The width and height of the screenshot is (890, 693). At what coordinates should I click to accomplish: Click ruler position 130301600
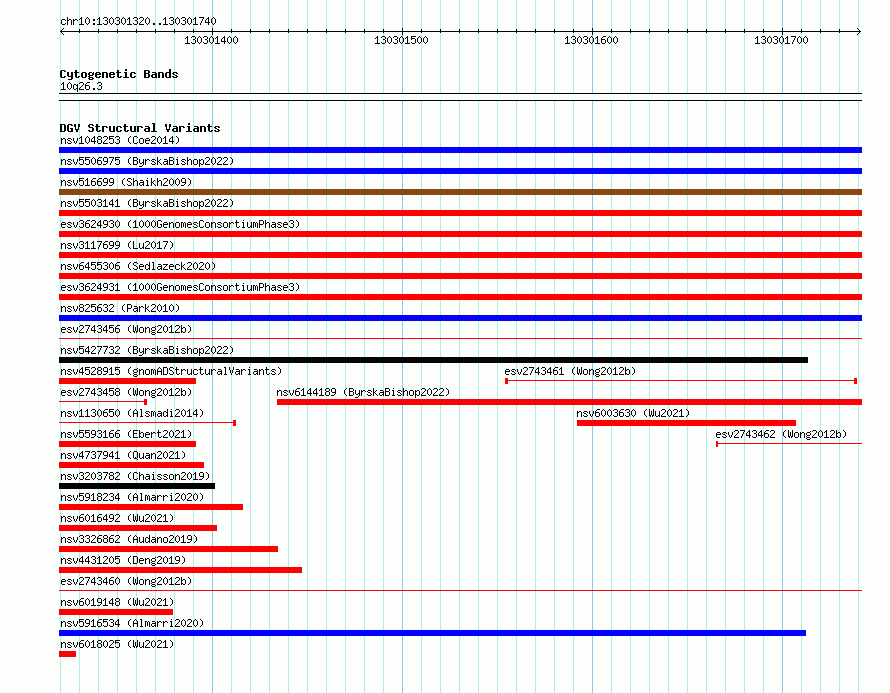591,40
